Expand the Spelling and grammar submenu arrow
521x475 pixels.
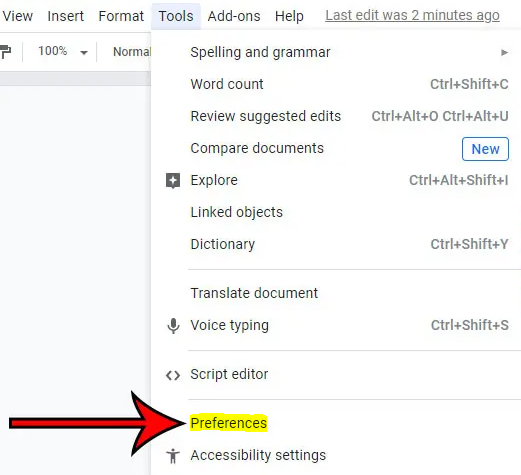(504, 53)
